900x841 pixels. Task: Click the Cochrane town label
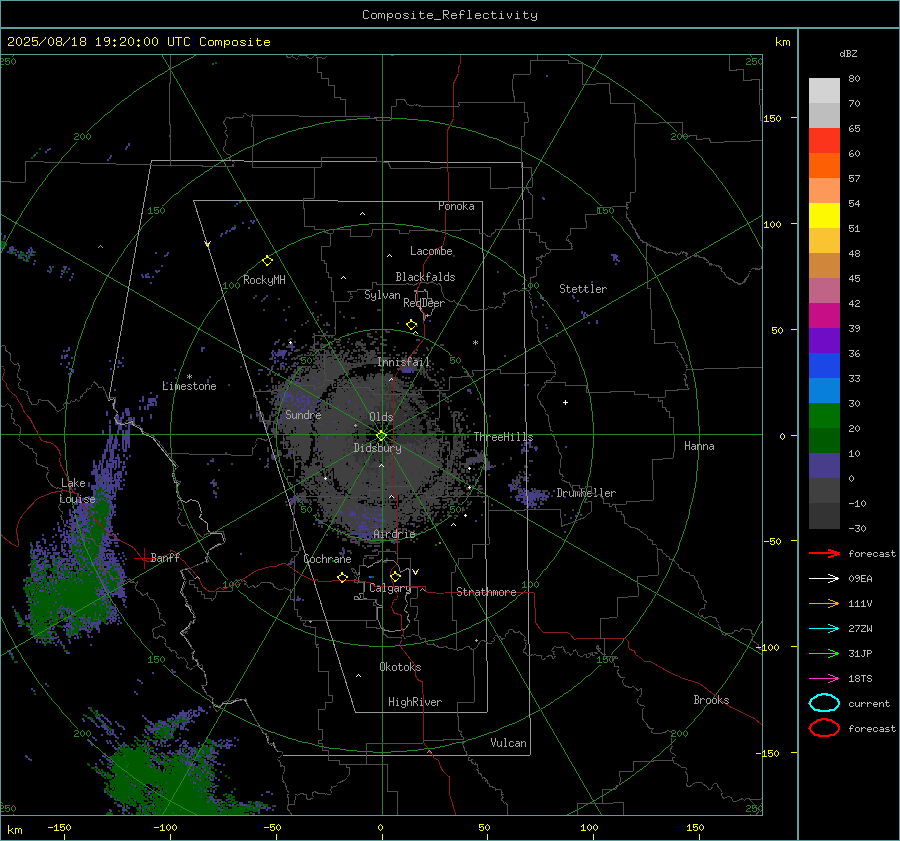coord(327,559)
